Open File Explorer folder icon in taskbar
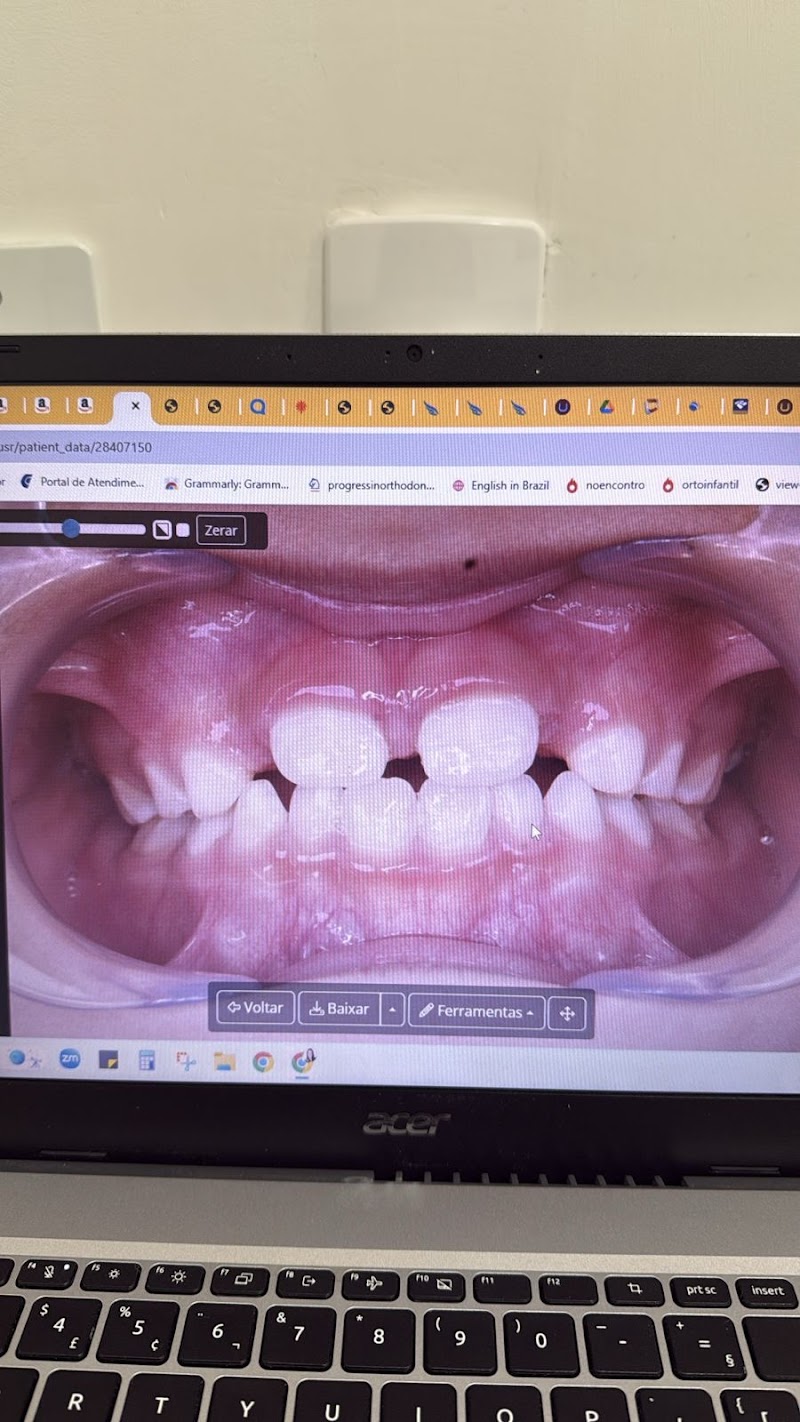This screenshot has height=1422, width=800. coord(224,1061)
